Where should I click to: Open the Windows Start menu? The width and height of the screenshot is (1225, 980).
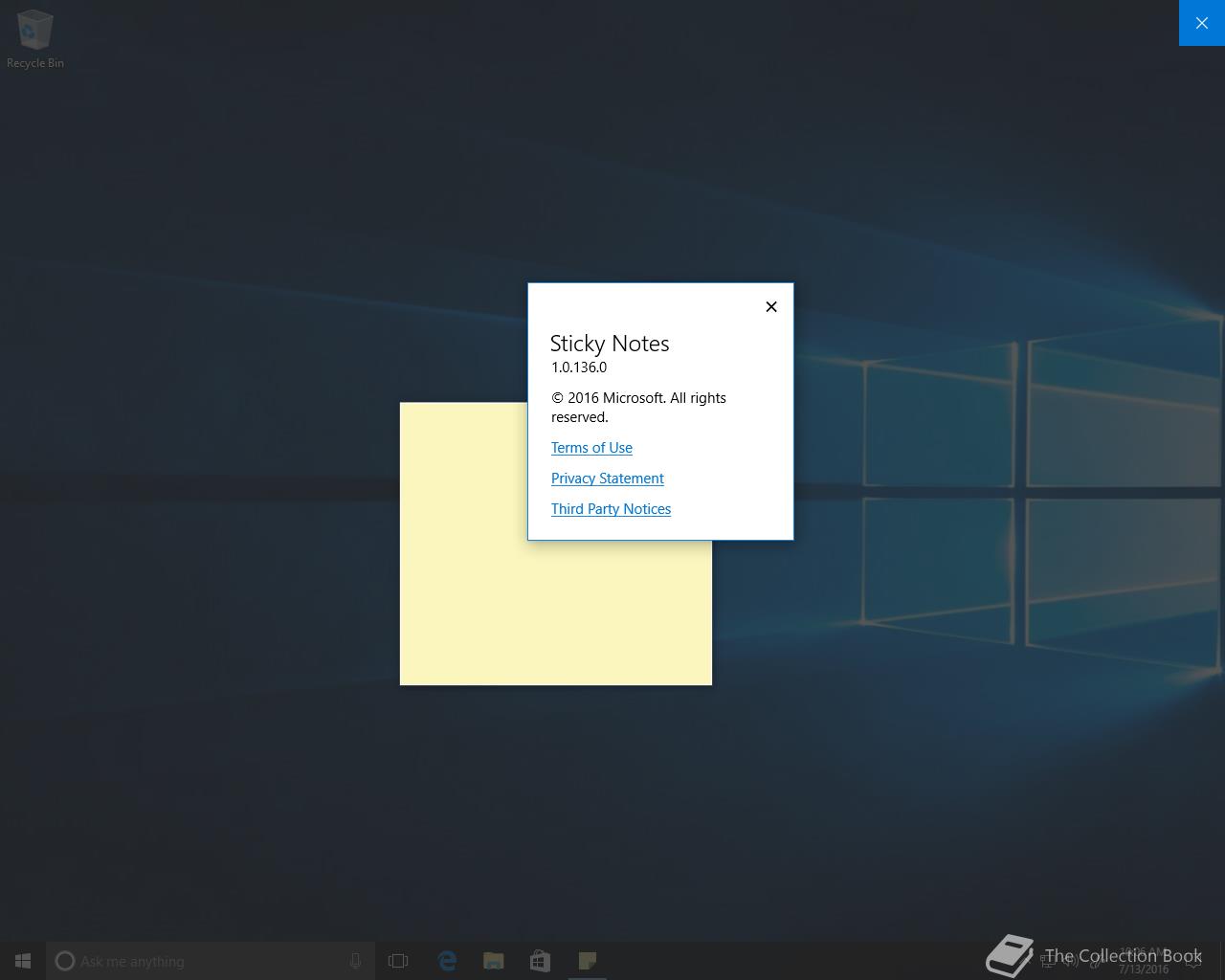point(23,961)
